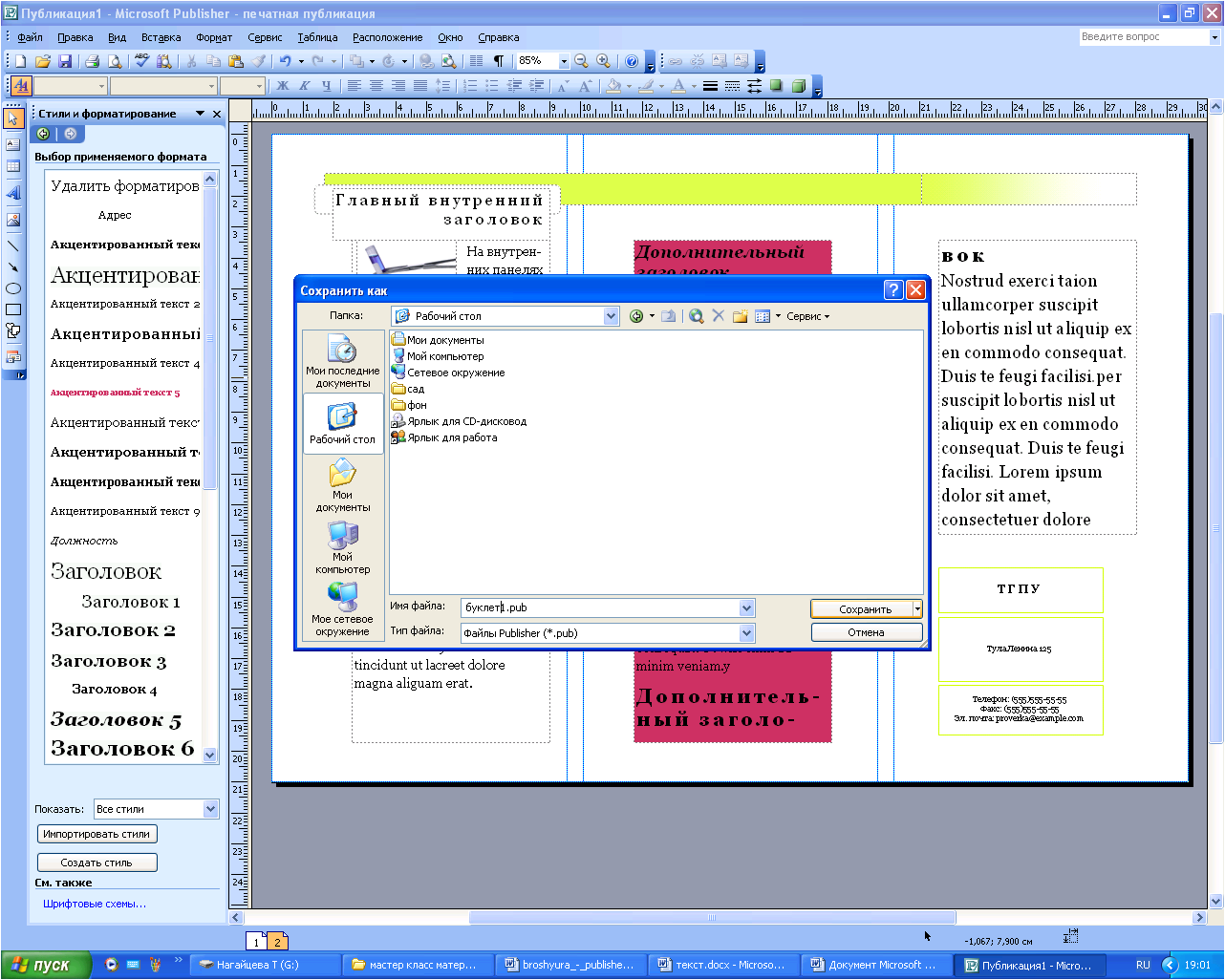Image resolution: width=1225 pixels, height=980 pixels.
Task: Click the Font Color A icon
Action: pyautogui.click(x=677, y=86)
